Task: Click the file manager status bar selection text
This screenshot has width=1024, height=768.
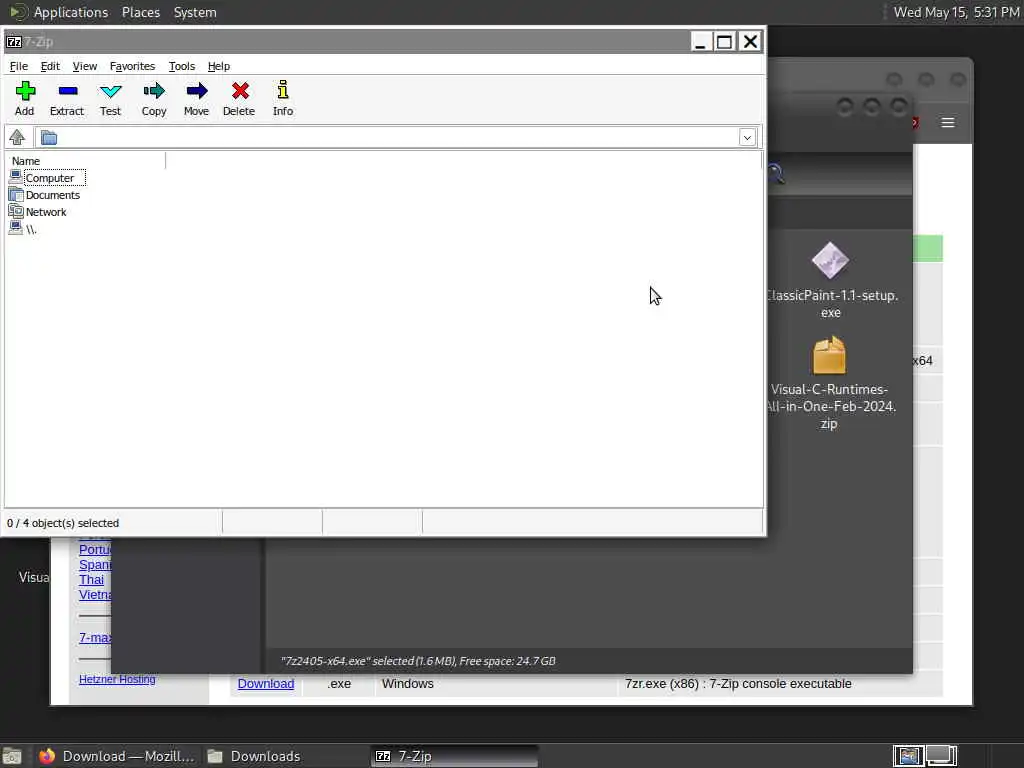Action: click(418, 661)
